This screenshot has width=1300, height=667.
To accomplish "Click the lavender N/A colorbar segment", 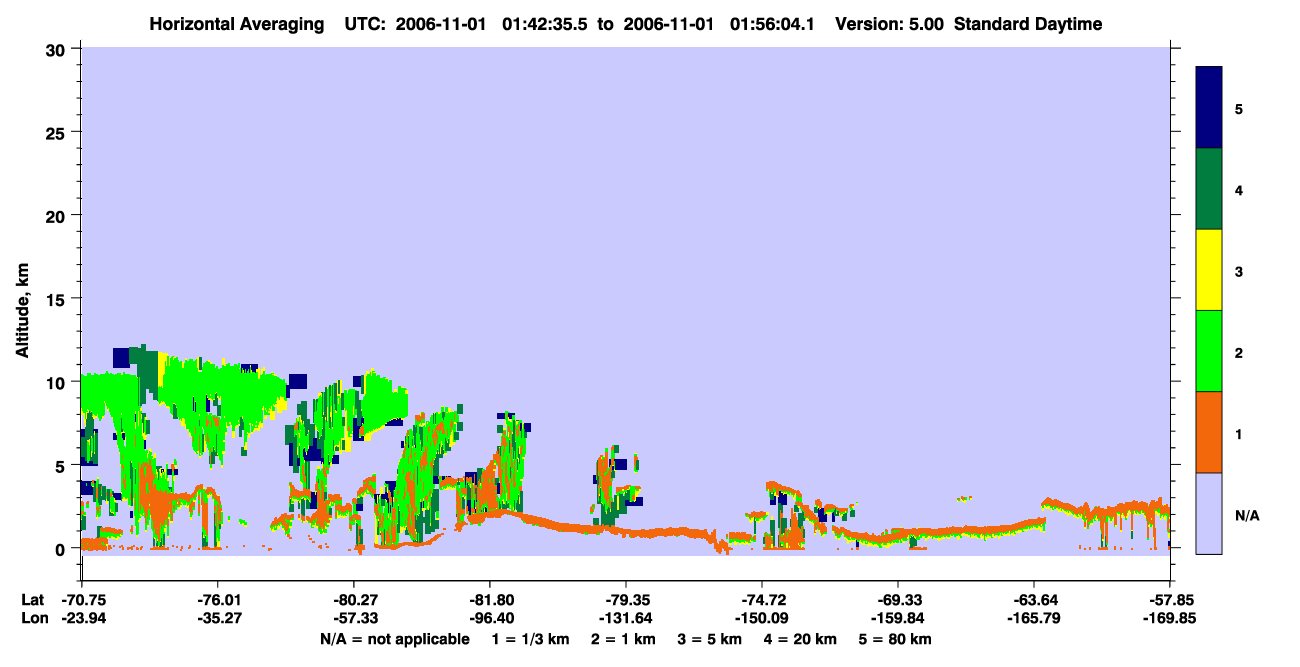I will [x=1209, y=513].
